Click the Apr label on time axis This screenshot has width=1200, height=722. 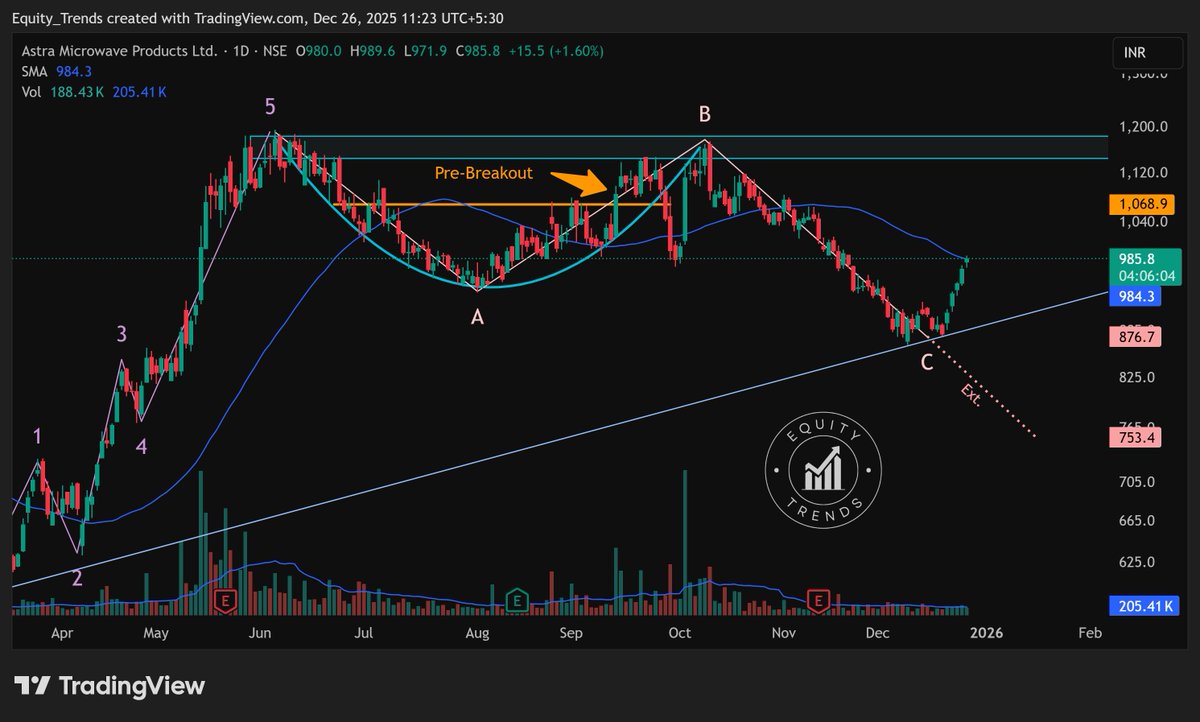click(x=62, y=633)
